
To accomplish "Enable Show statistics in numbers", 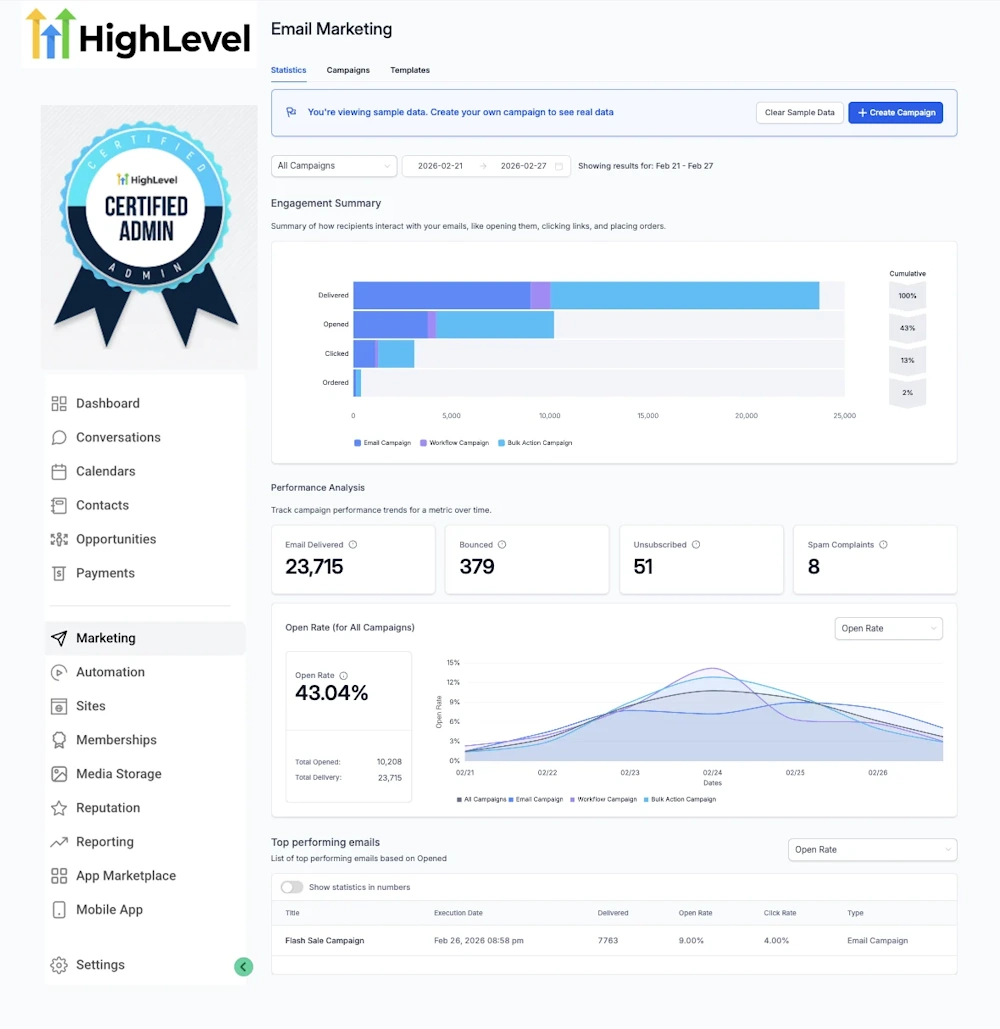I will point(292,887).
